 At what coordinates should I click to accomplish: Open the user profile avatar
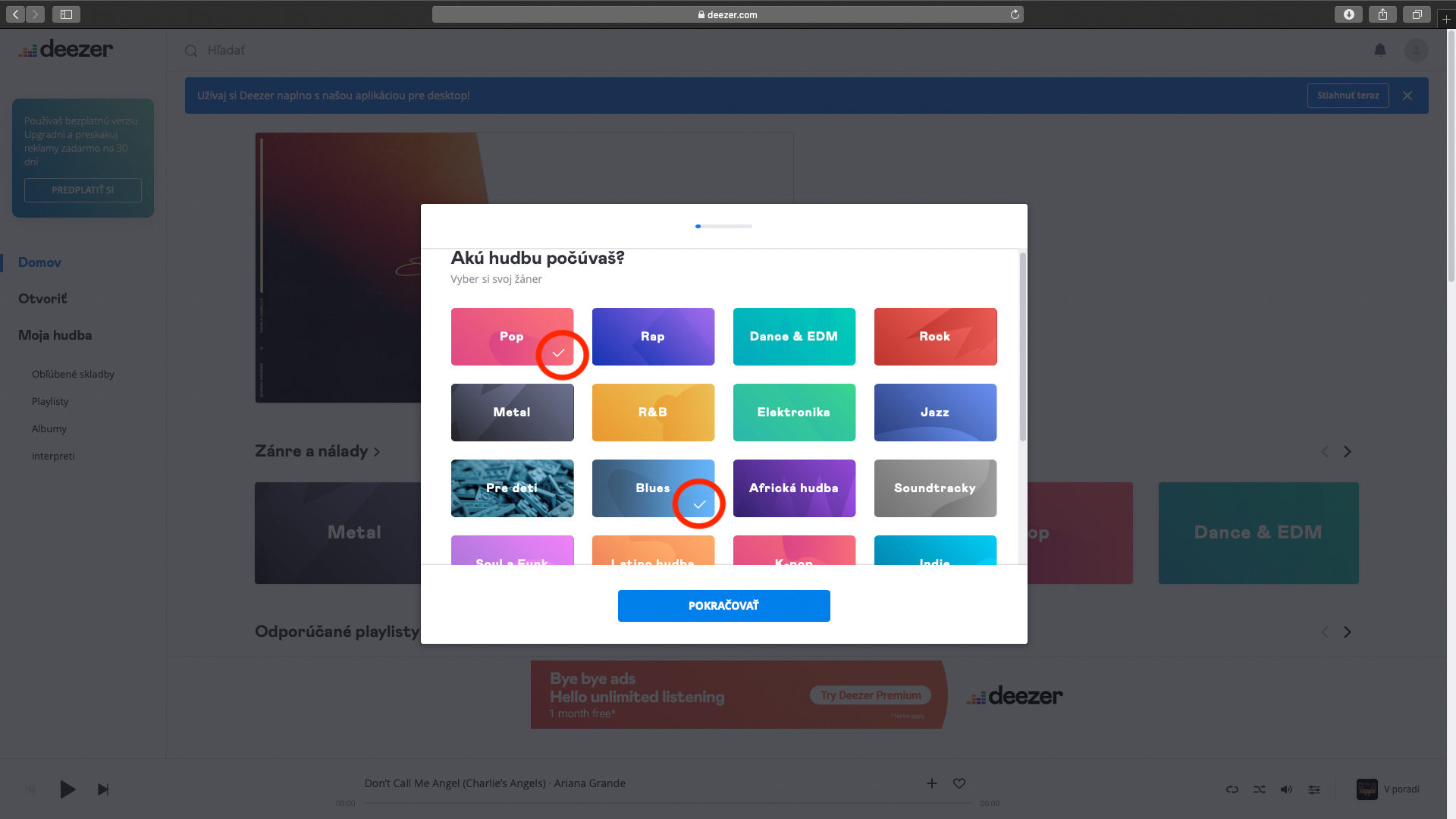point(1416,50)
